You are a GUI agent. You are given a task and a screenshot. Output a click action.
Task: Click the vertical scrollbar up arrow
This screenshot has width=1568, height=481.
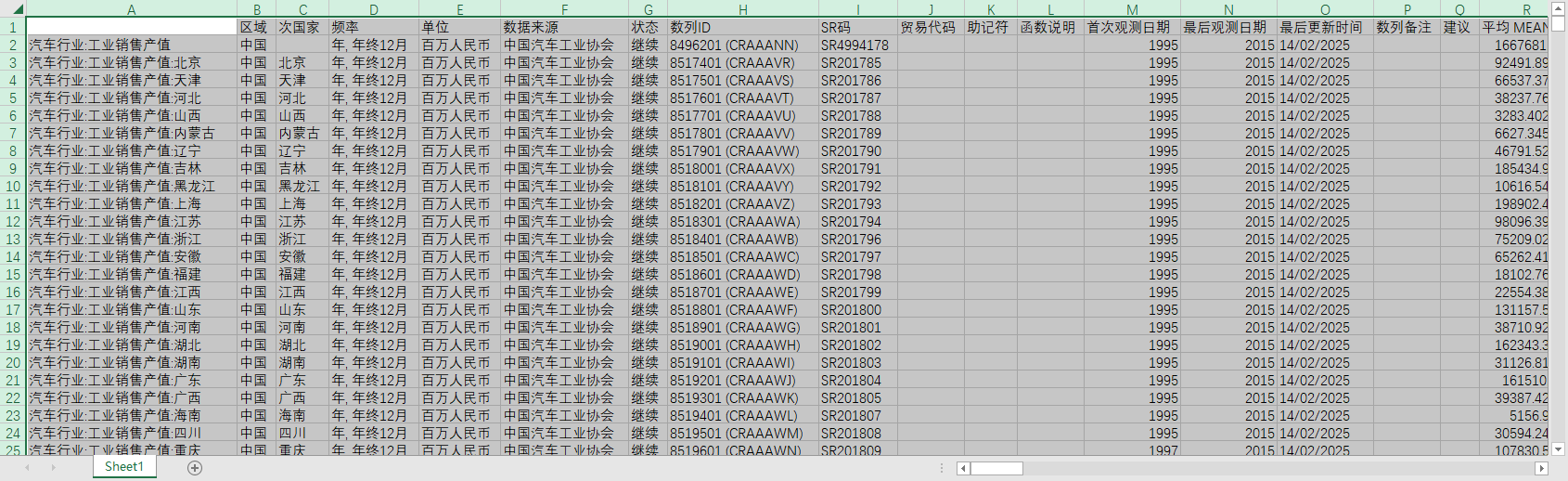1559,8
